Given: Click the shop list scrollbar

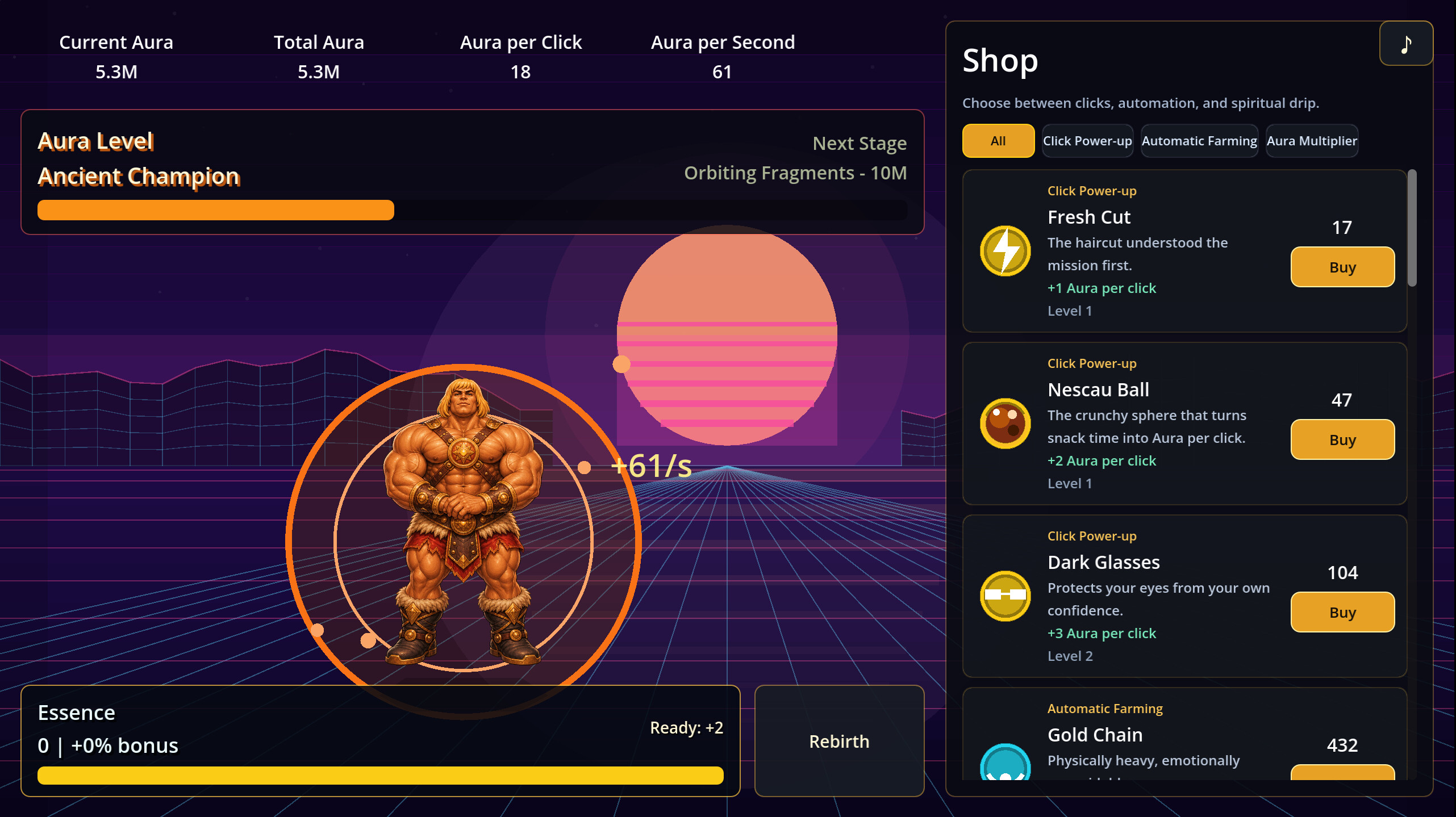Looking at the screenshot, I should (x=1412, y=228).
